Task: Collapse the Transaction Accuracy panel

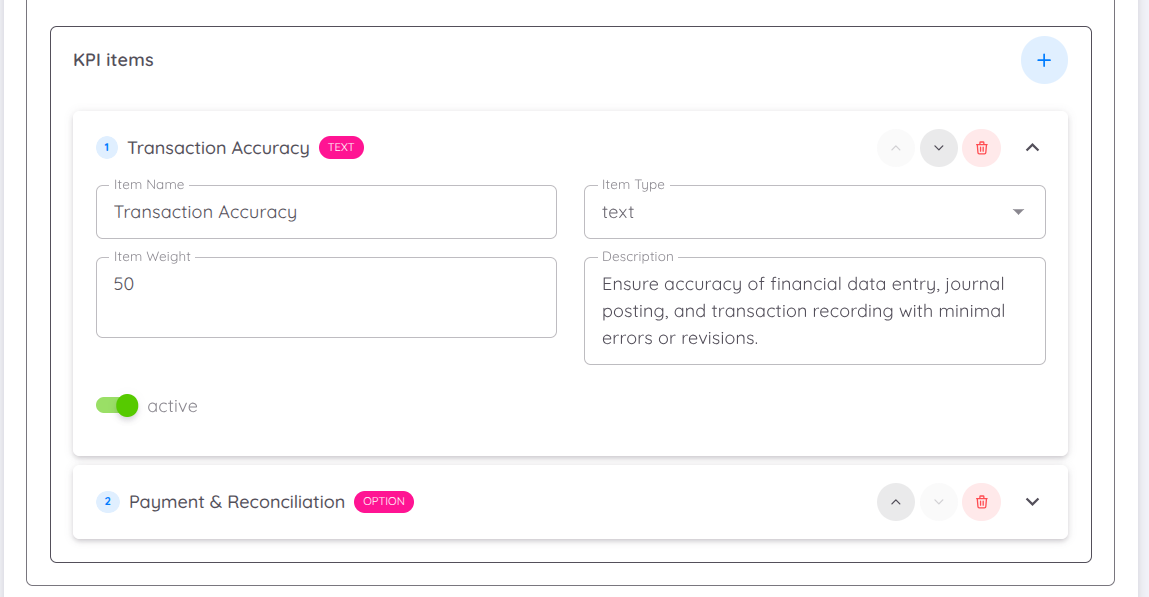Action: 1032,148
